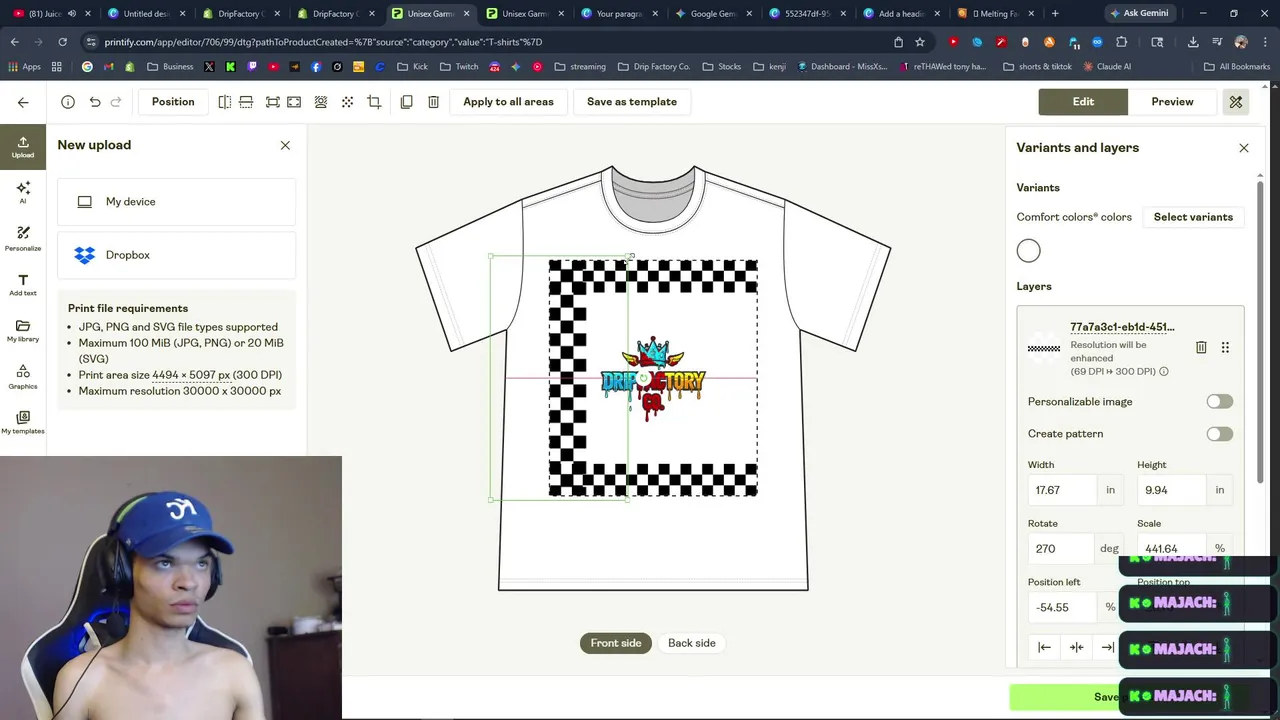Duplicate the selected layer

pyautogui.click(x=406, y=102)
